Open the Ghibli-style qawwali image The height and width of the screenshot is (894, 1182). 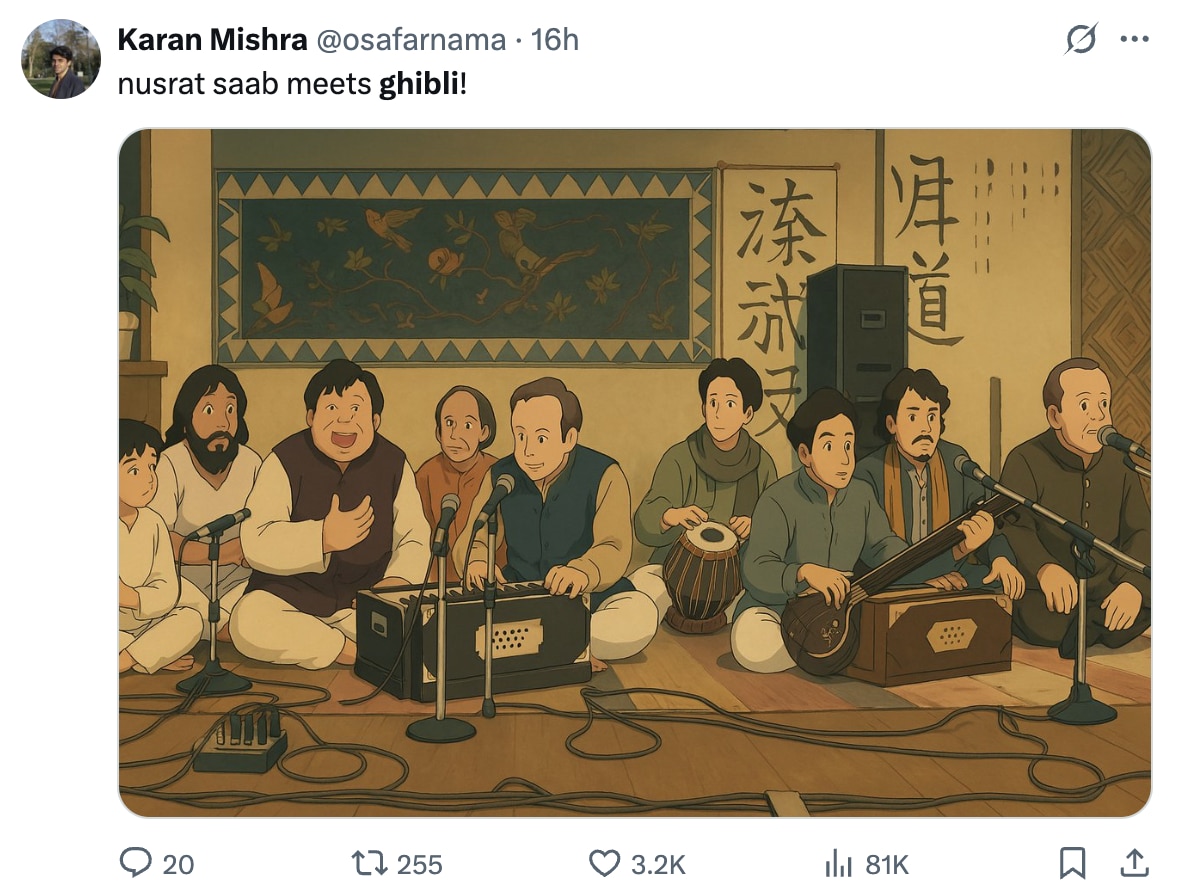tap(634, 472)
